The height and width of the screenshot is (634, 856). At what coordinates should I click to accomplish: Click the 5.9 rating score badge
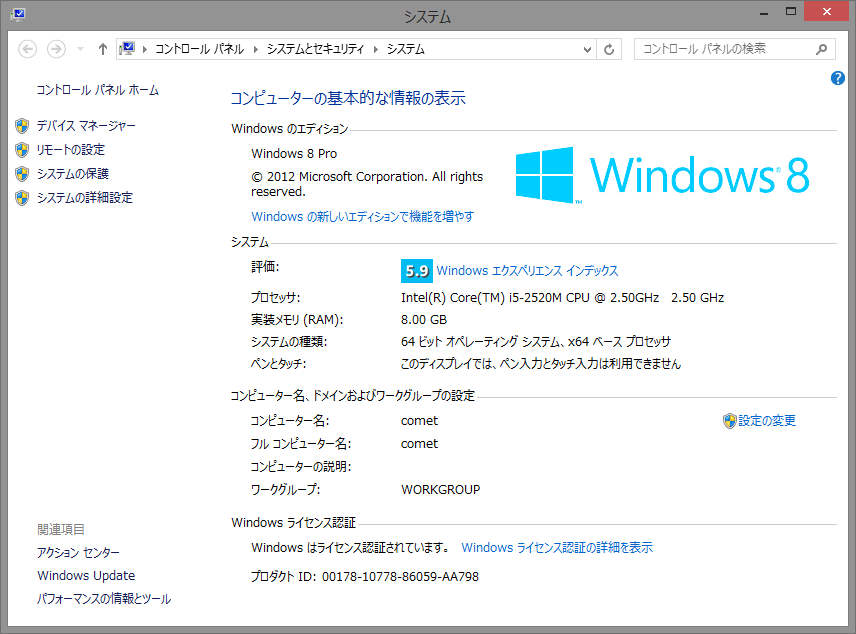416,271
